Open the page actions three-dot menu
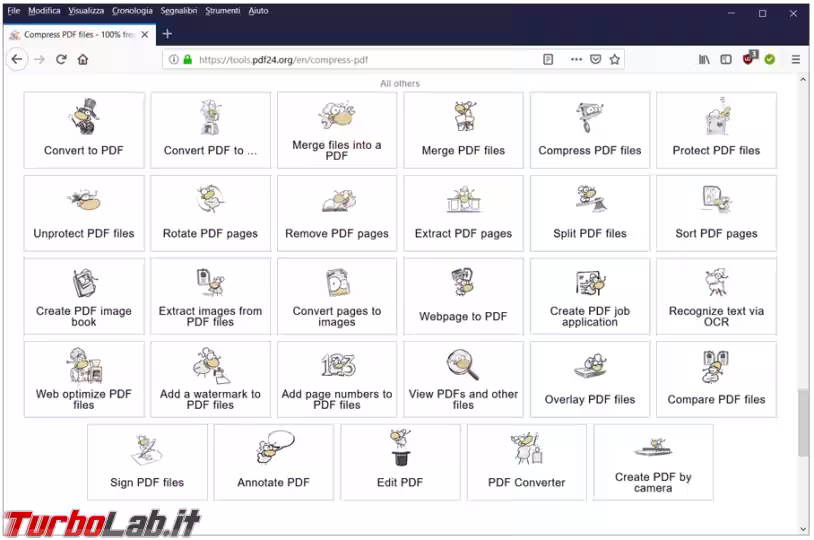This screenshot has width=814, height=540. coord(576,60)
